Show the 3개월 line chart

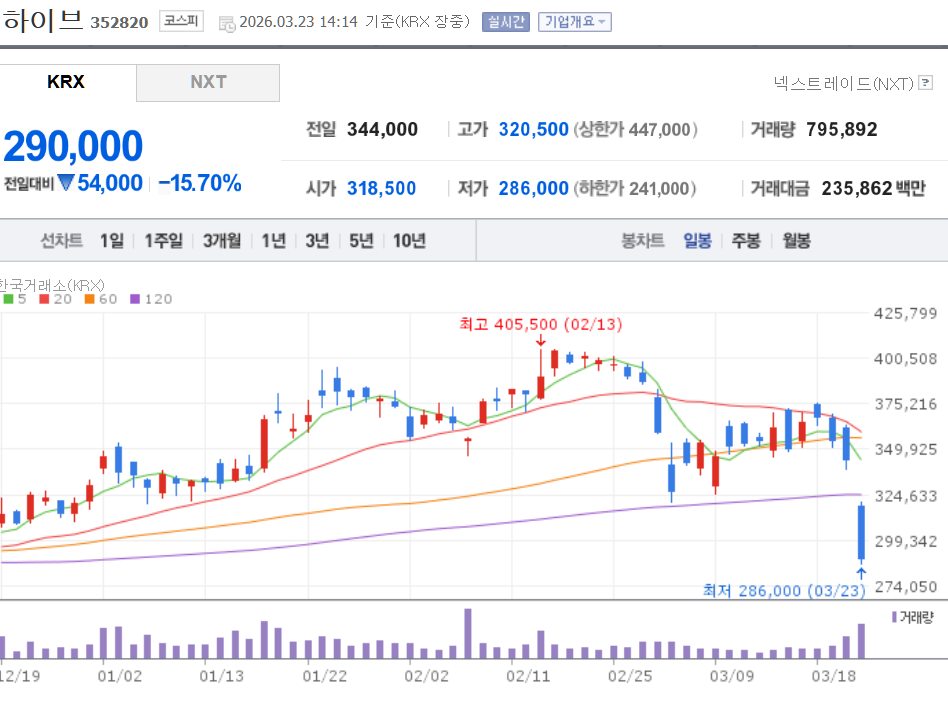click(222, 241)
